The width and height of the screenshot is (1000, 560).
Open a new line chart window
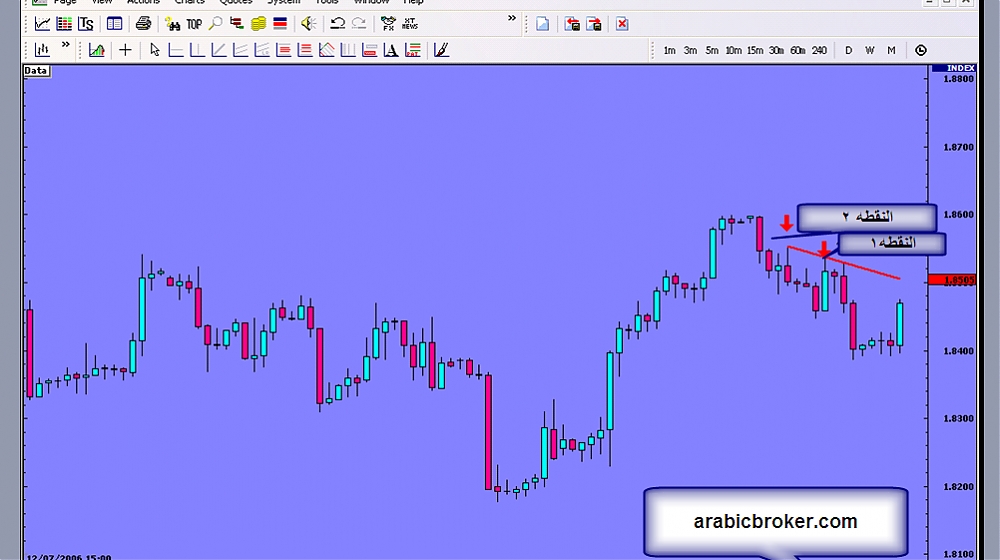pyautogui.click(x=42, y=24)
